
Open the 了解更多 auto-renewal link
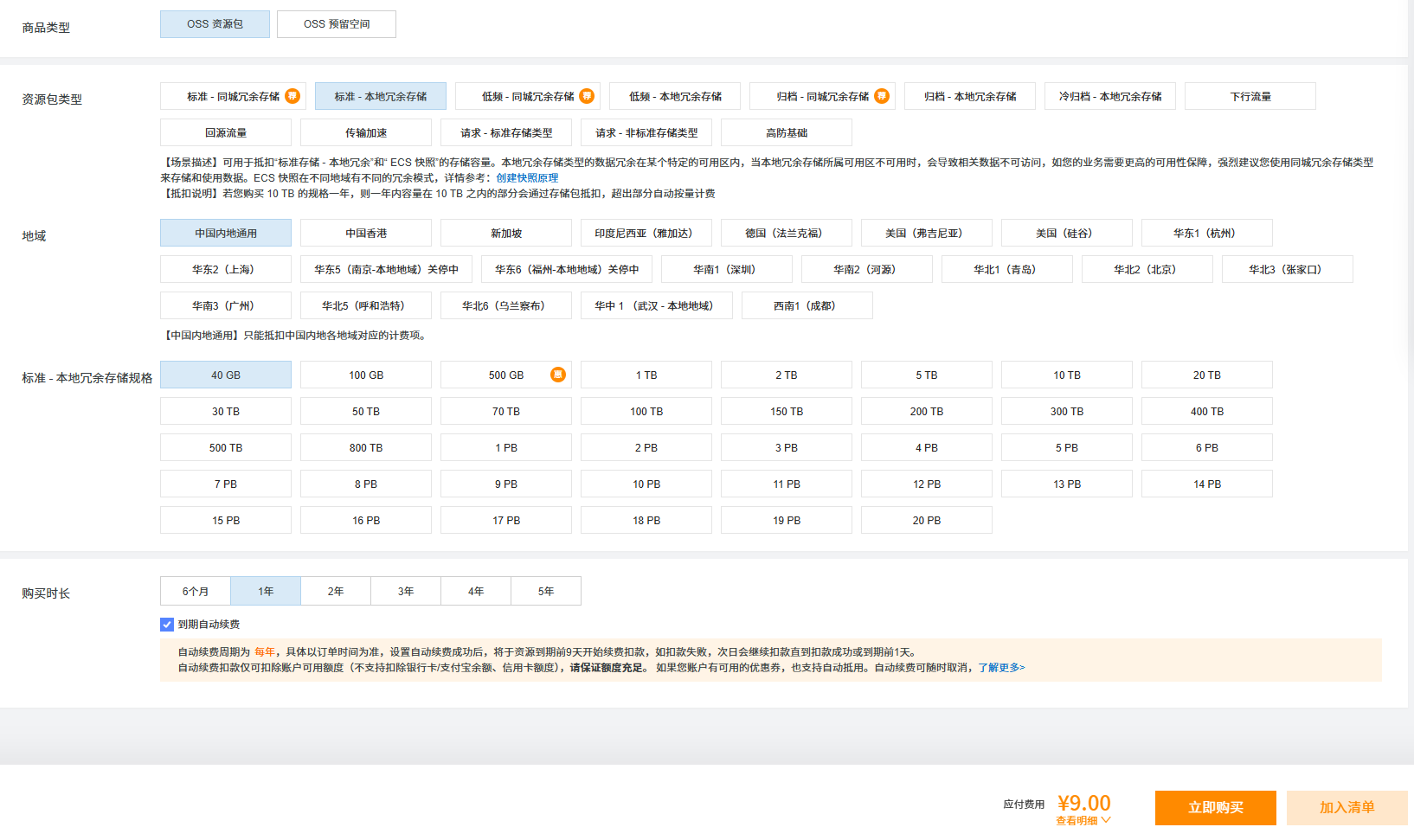tap(1001, 668)
